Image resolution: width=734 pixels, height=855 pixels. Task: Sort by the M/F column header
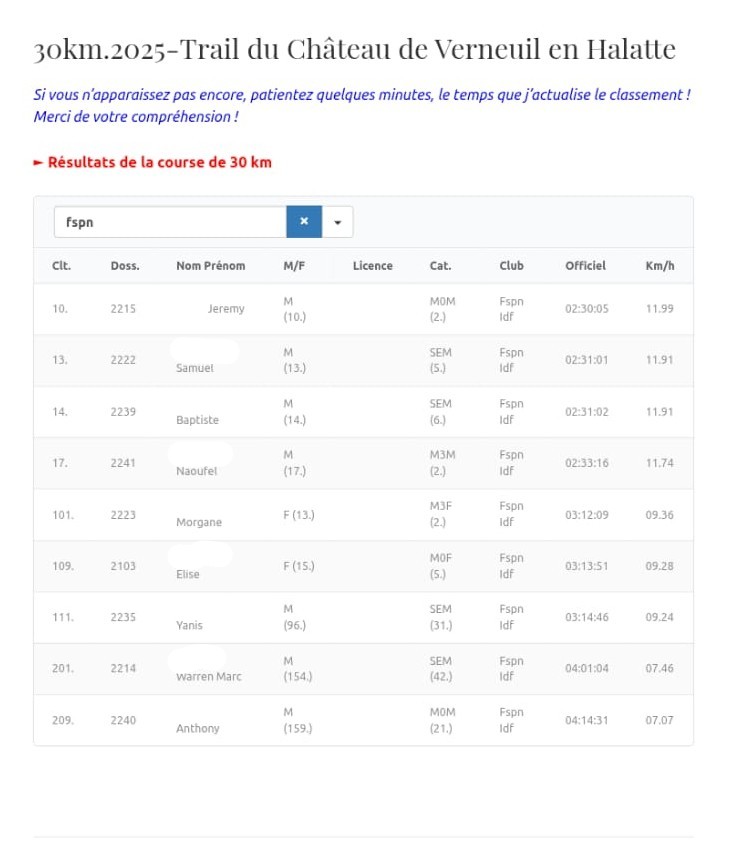(x=295, y=266)
